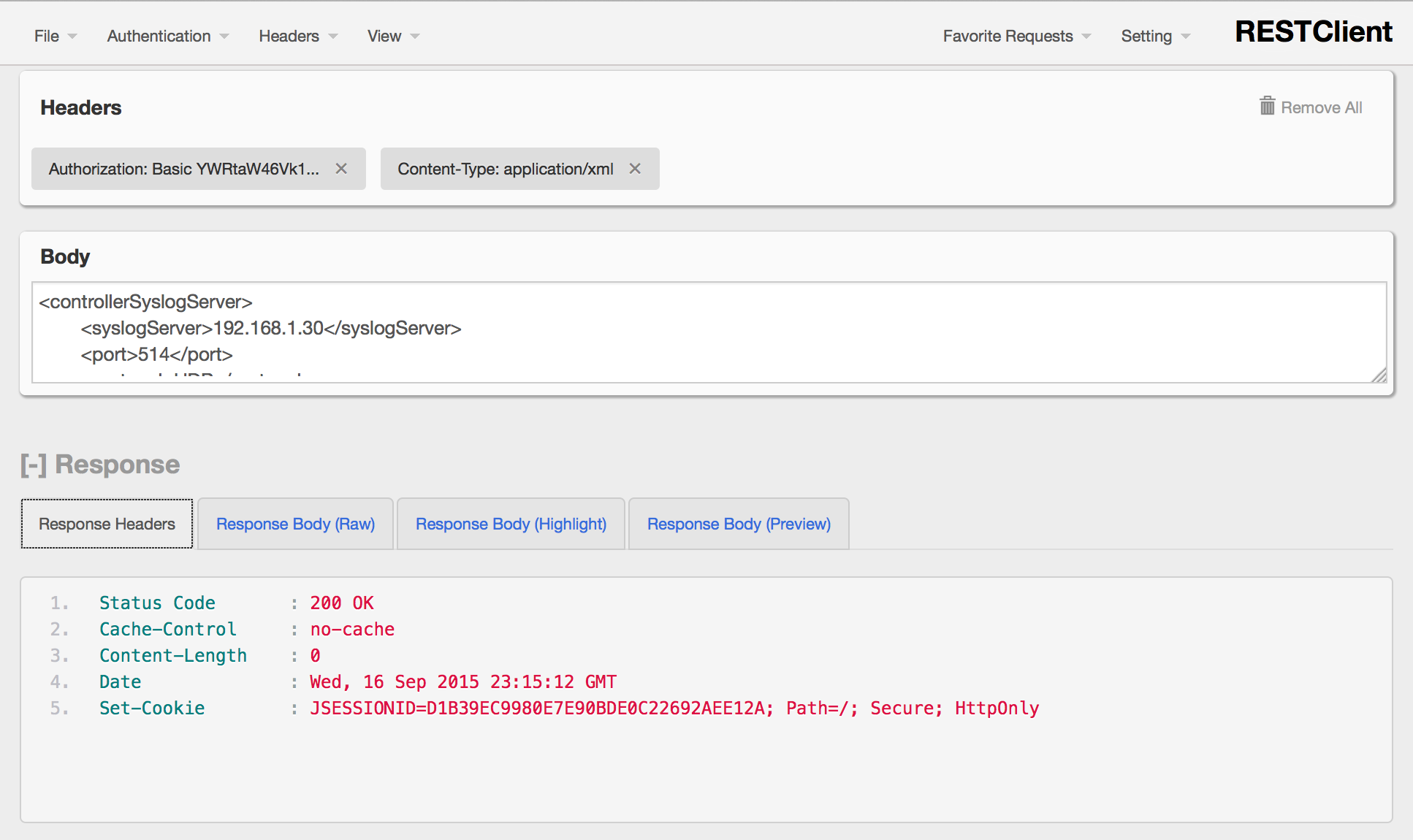The height and width of the screenshot is (840, 1413).
Task: Show the Response Body (Preview) tab
Action: click(739, 524)
